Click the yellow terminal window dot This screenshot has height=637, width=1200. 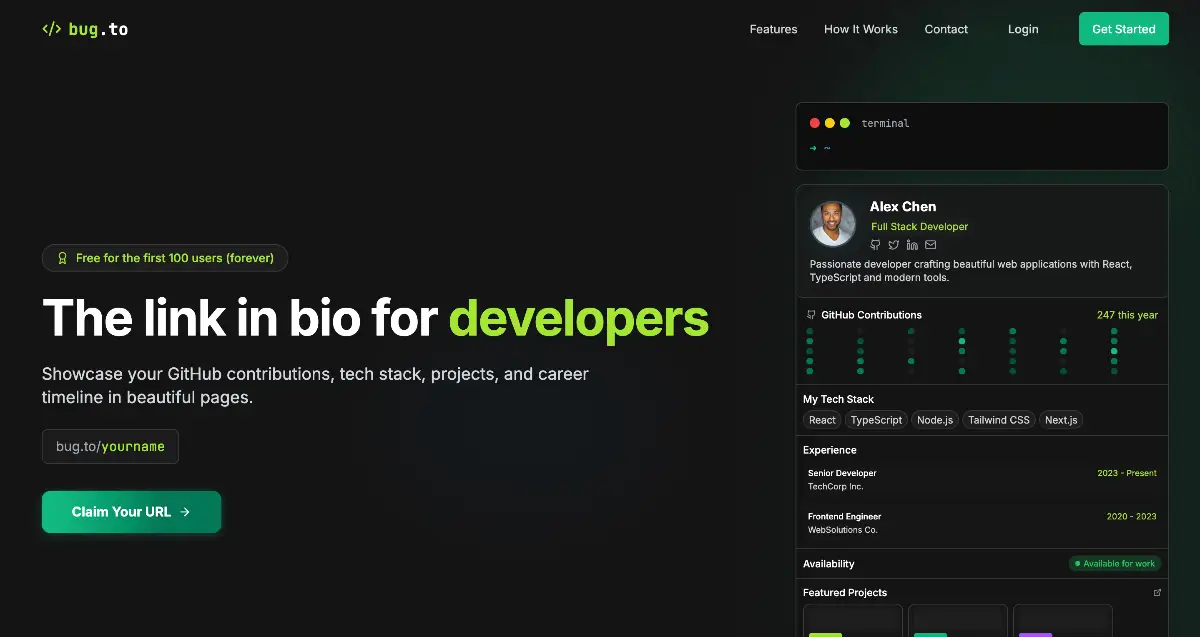(x=830, y=123)
